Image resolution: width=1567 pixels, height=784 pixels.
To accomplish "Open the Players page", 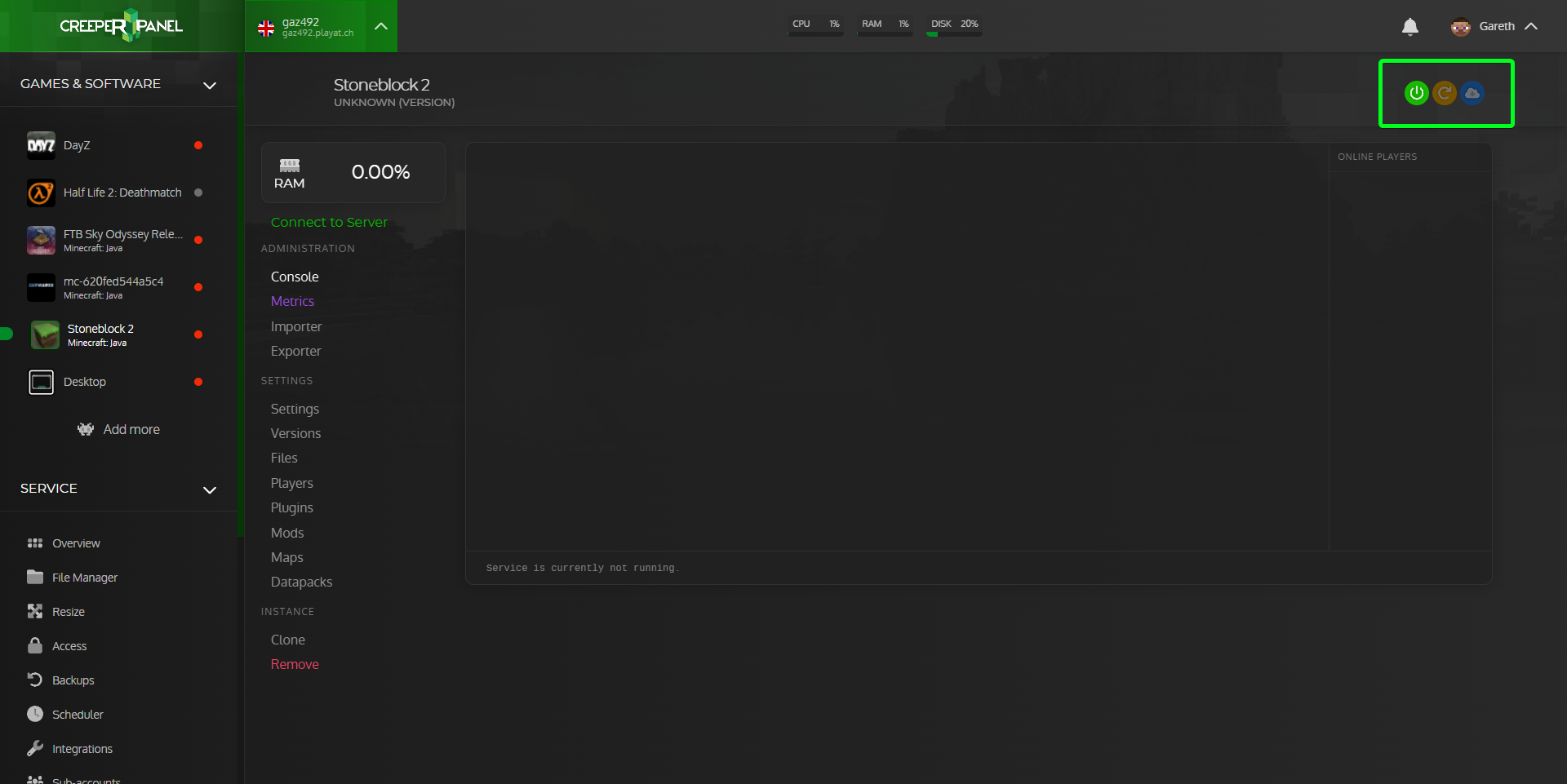I will (292, 483).
